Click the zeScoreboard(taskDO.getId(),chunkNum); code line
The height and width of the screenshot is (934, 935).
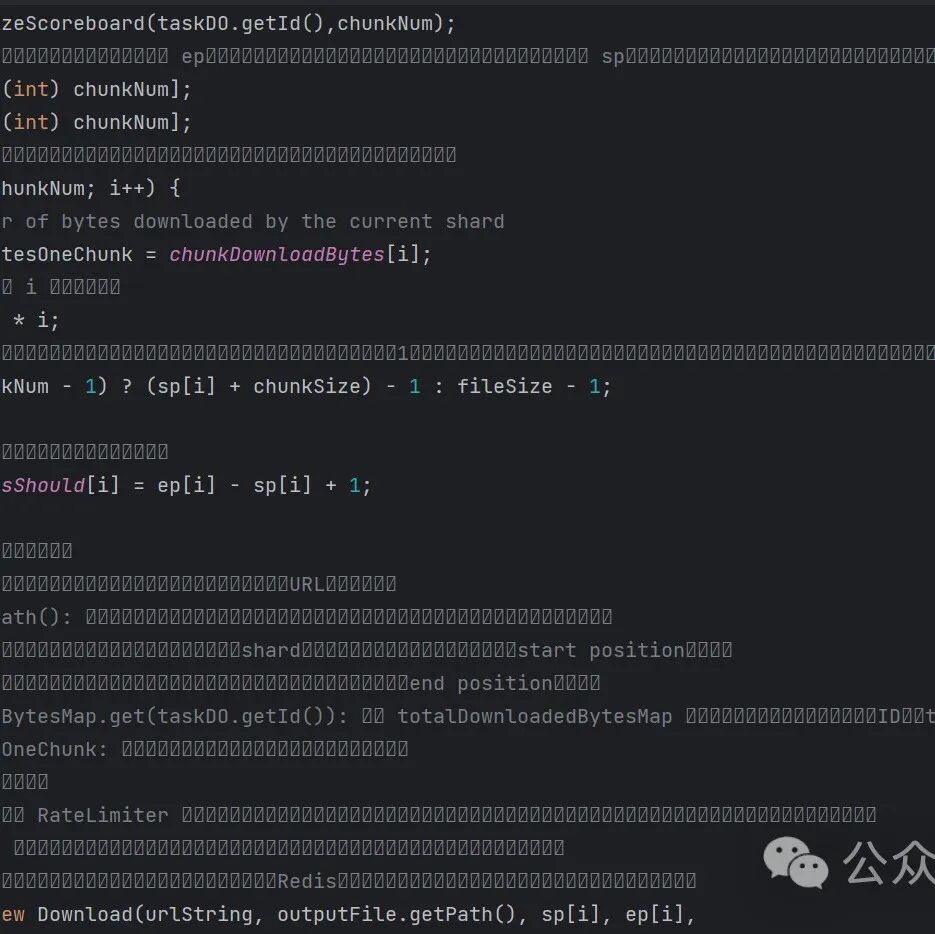[228, 24]
